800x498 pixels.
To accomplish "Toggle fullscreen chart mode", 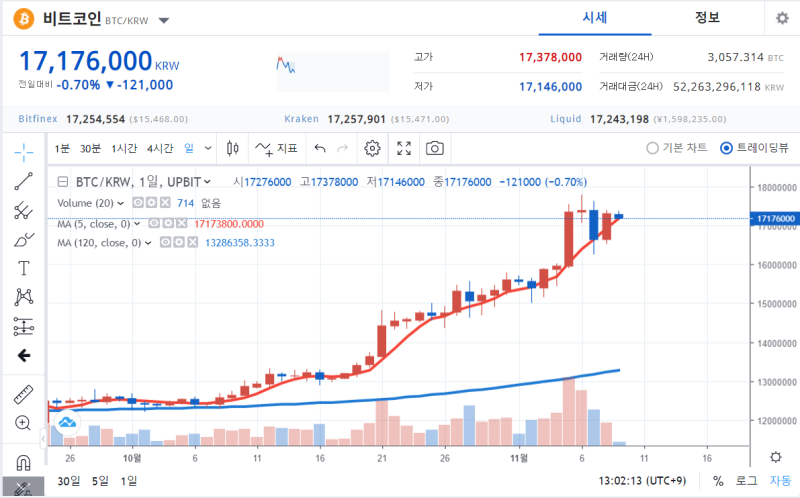I will (404, 148).
